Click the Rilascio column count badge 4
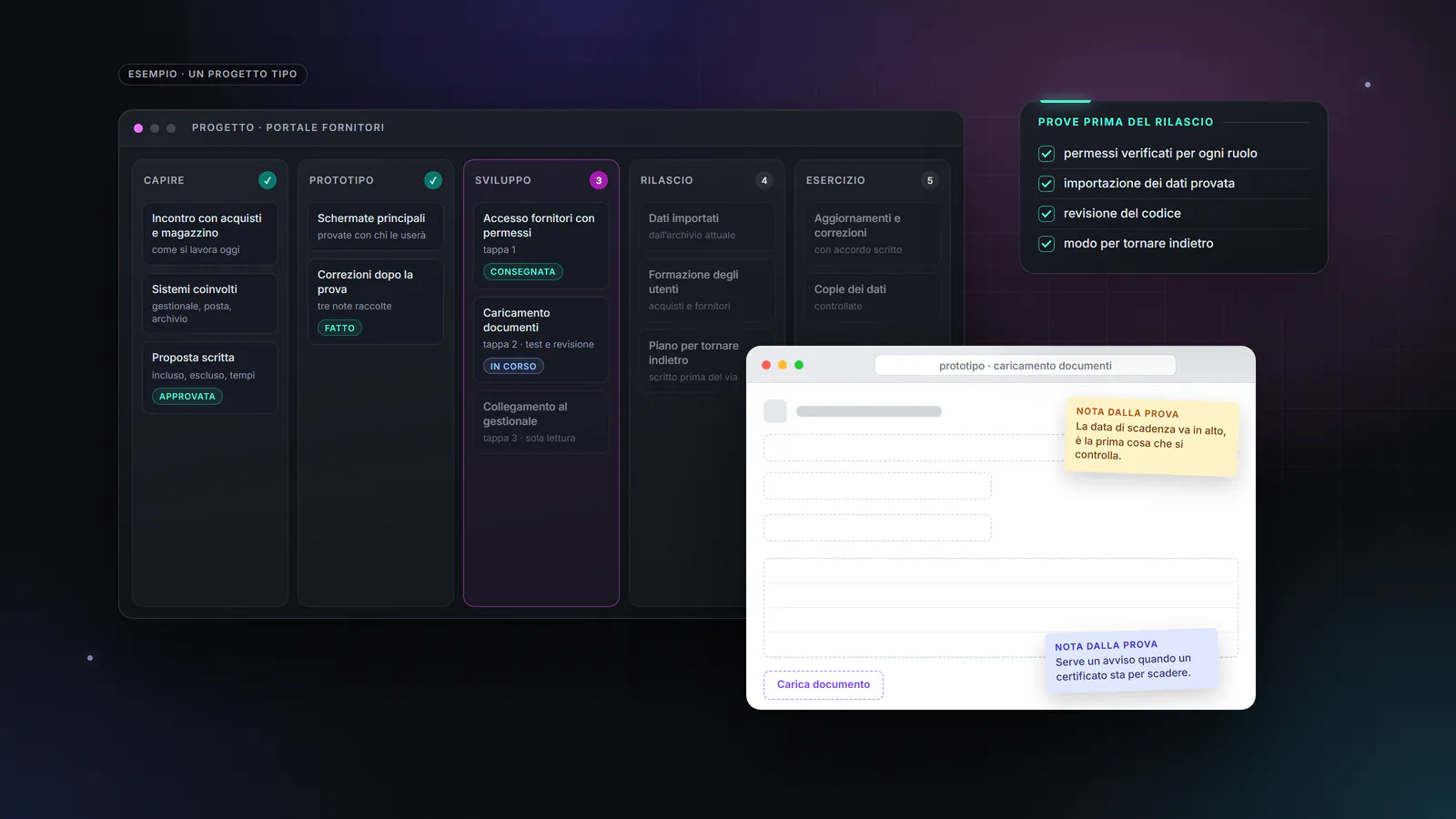 (764, 180)
